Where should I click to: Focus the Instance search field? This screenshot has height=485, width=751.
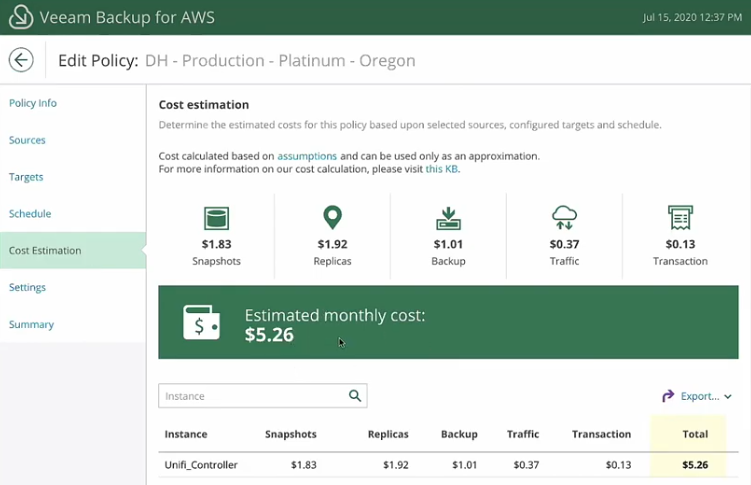pos(262,395)
